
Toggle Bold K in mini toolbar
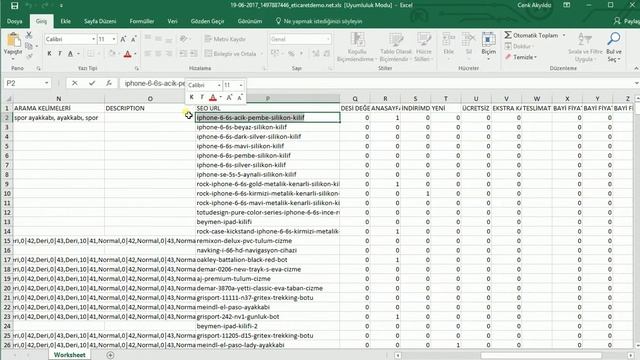tap(191, 97)
